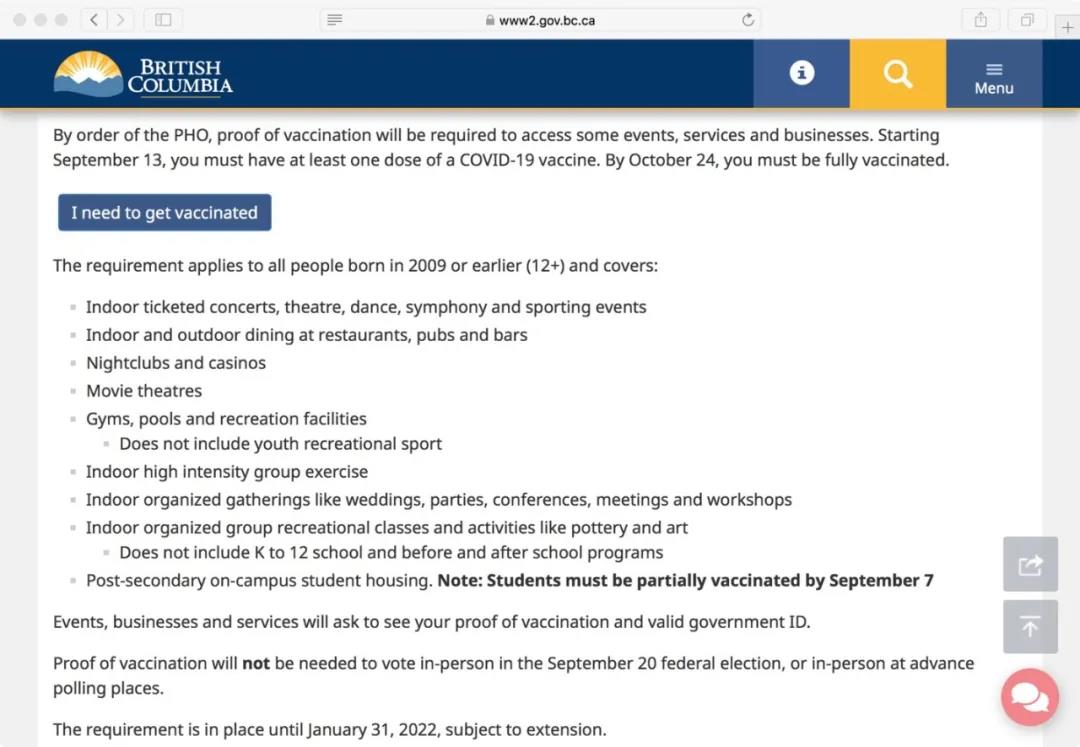This screenshot has width=1080, height=747.
Task: Open the site Menu from the header
Action: click(993, 73)
